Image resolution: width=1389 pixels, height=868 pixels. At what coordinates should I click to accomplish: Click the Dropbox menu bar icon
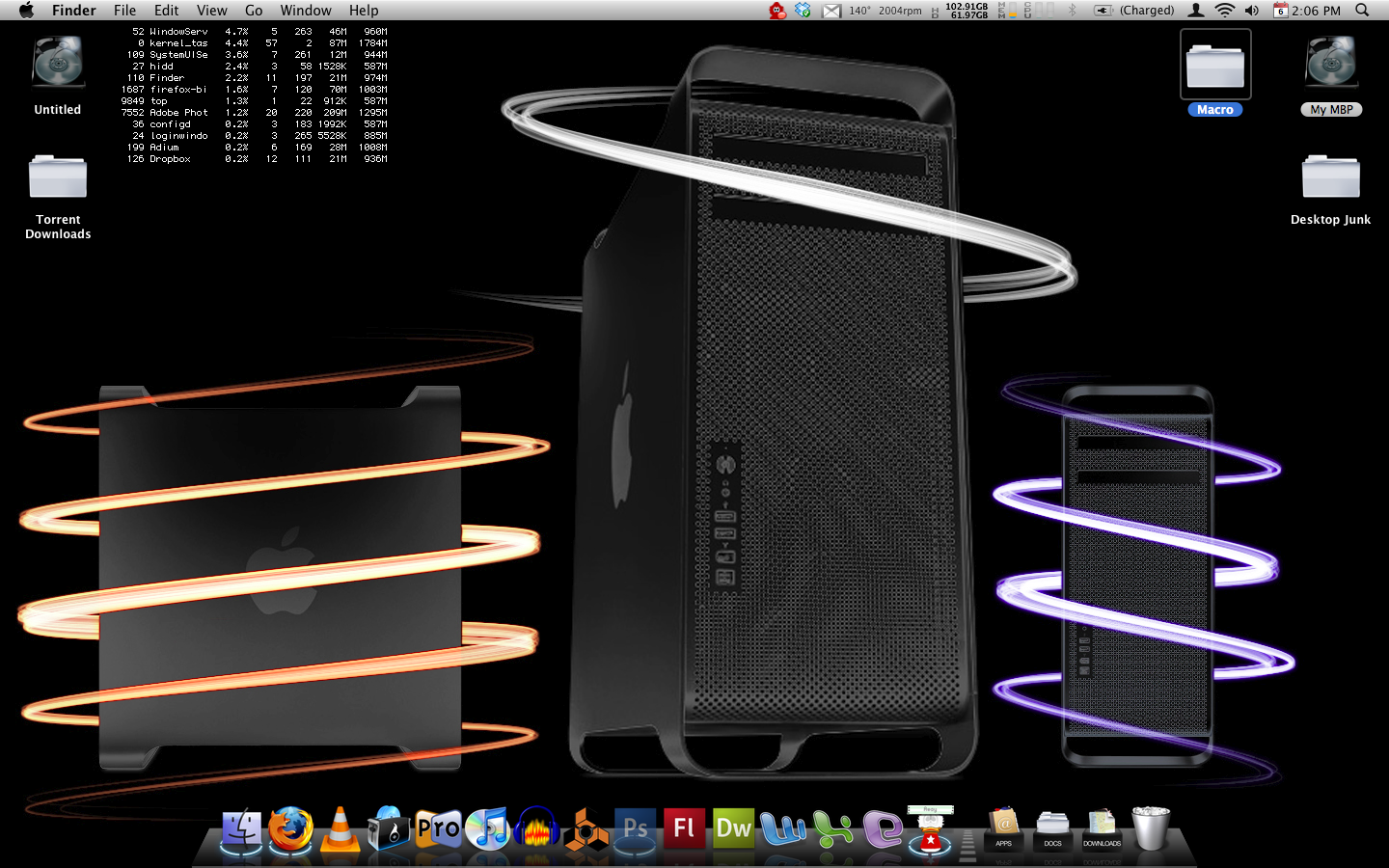pos(803,11)
